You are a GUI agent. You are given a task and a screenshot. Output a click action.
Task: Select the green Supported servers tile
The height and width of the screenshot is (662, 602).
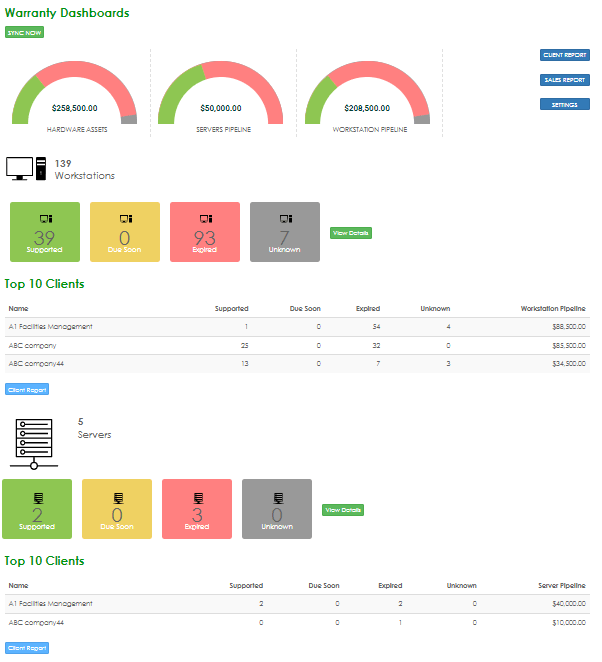pyautogui.click(x=37, y=509)
